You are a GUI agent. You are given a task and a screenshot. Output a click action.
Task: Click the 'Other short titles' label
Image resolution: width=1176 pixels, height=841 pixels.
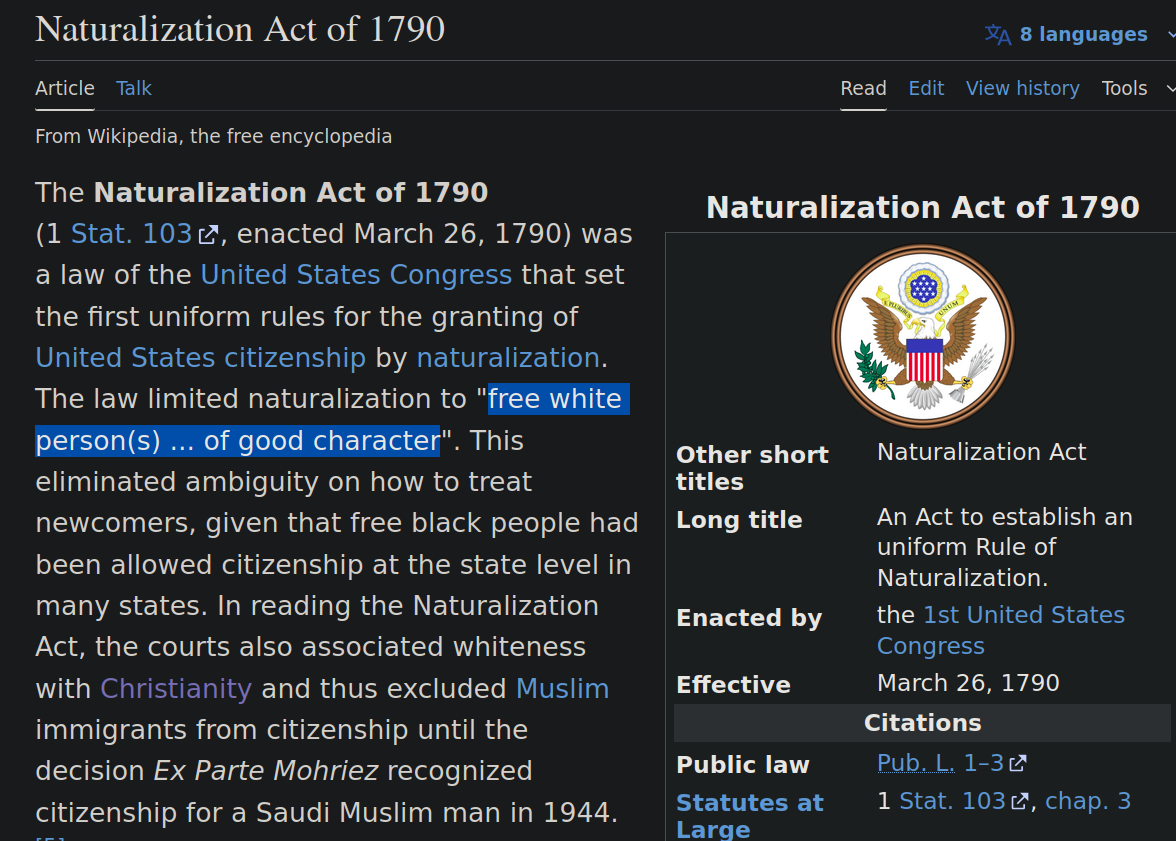coord(752,468)
